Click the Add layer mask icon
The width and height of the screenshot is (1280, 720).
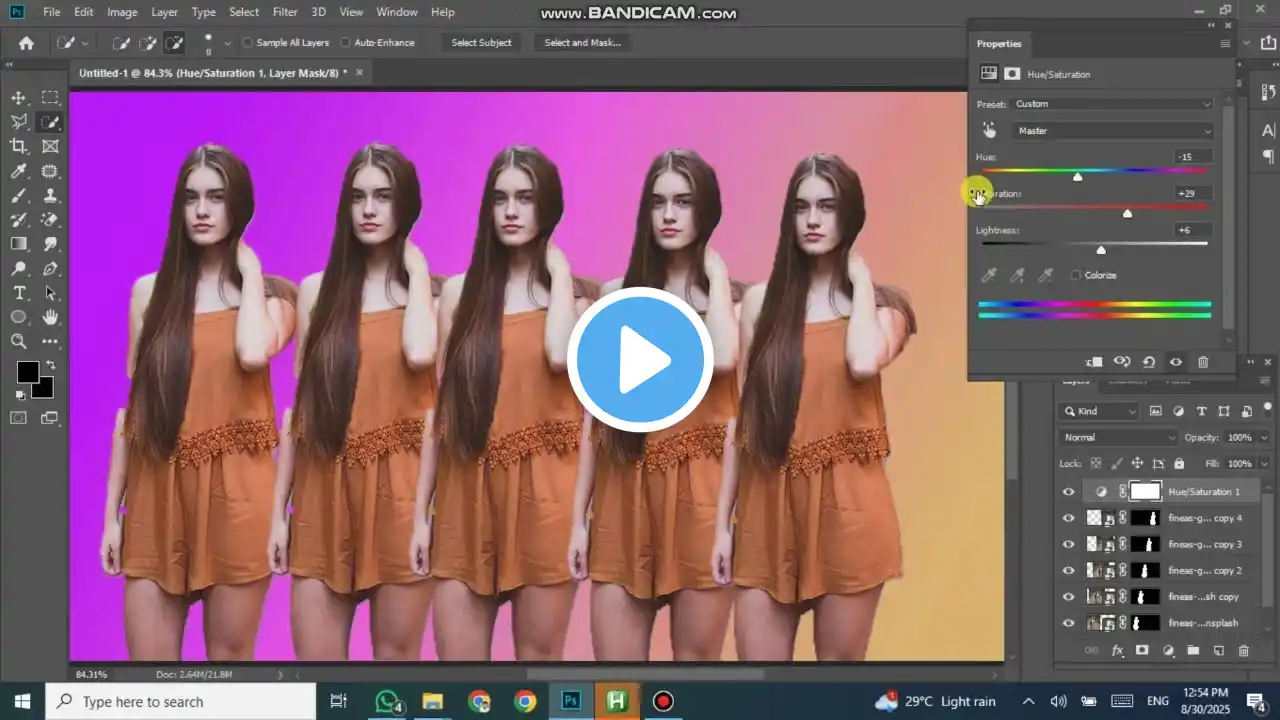pyautogui.click(x=1142, y=651)
